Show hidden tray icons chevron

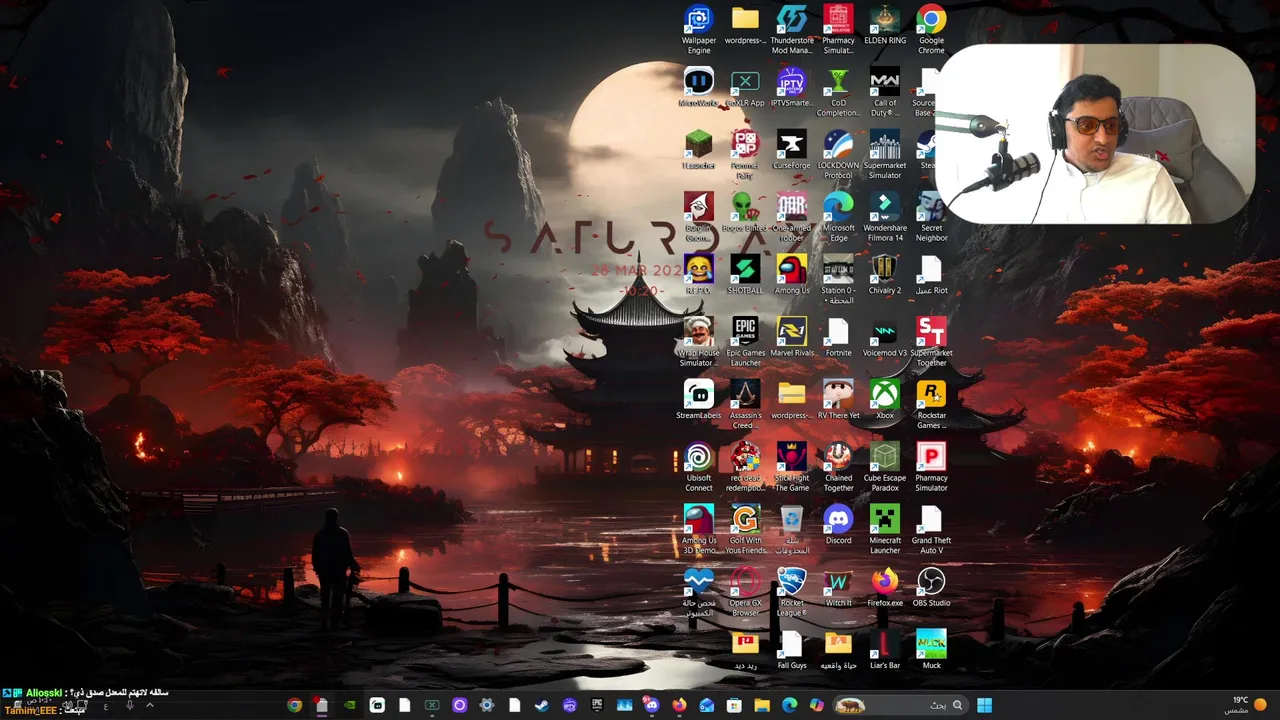[150, 705]
